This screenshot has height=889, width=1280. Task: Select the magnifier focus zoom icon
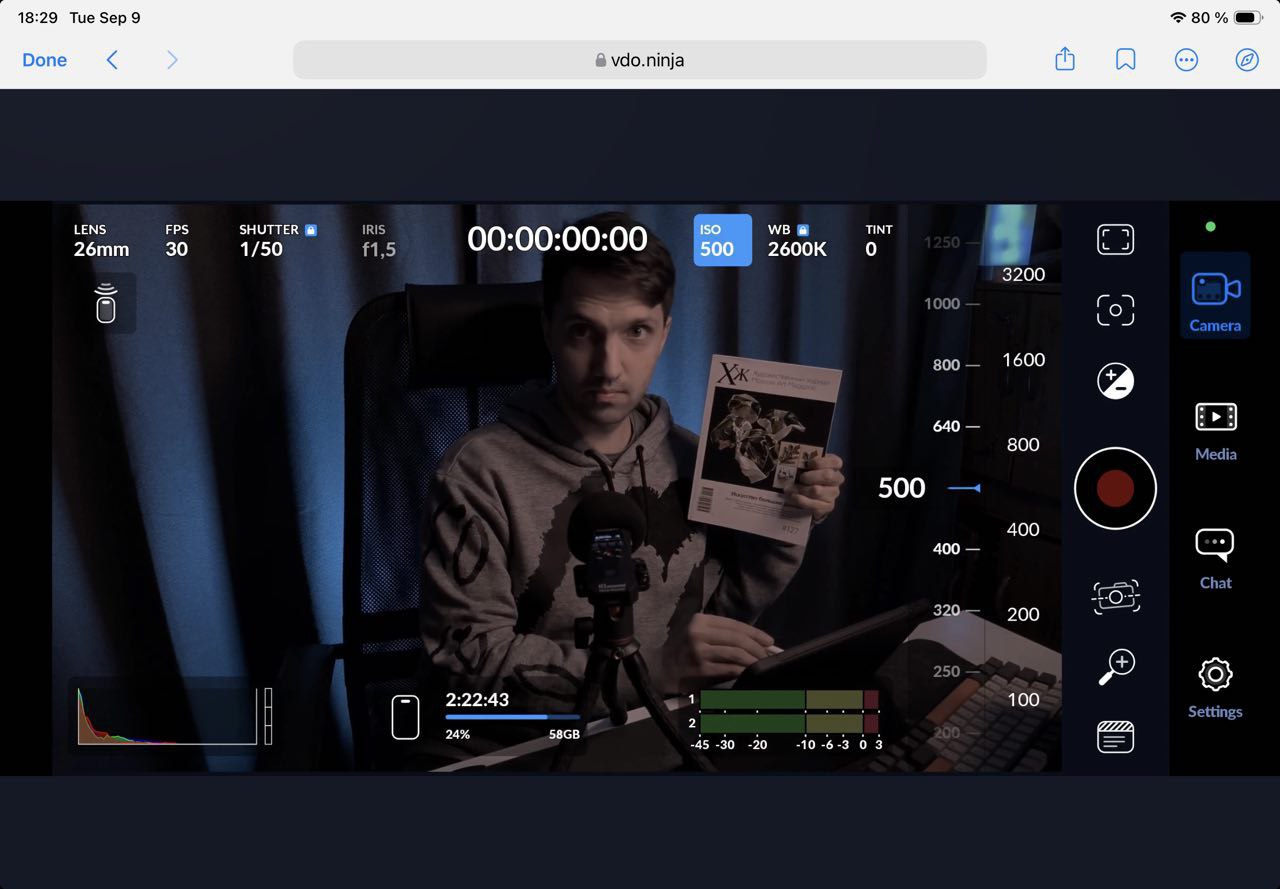(x=1115, y=664)
